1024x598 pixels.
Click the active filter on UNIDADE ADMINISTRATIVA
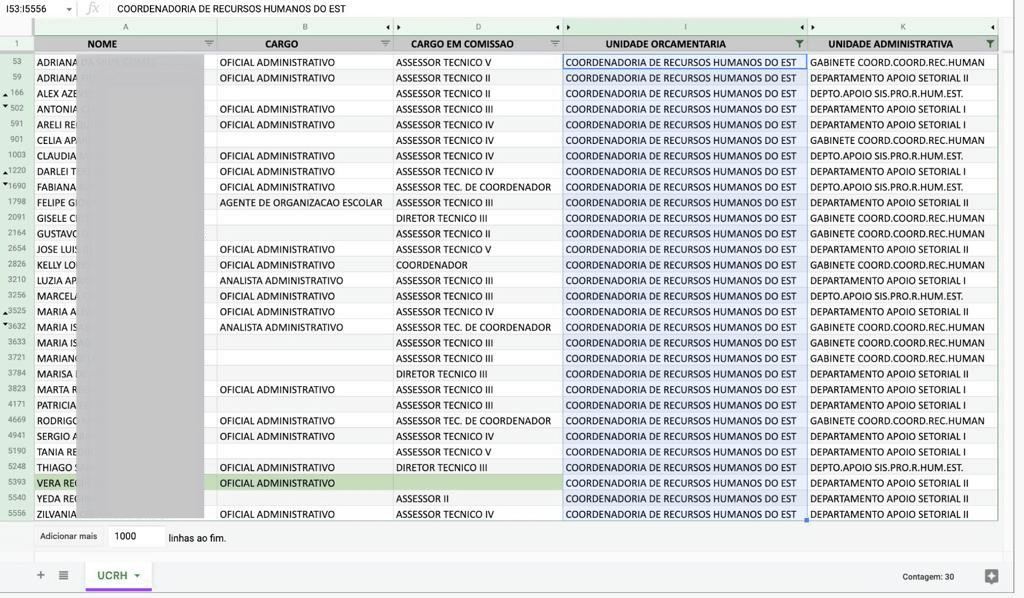990,44
